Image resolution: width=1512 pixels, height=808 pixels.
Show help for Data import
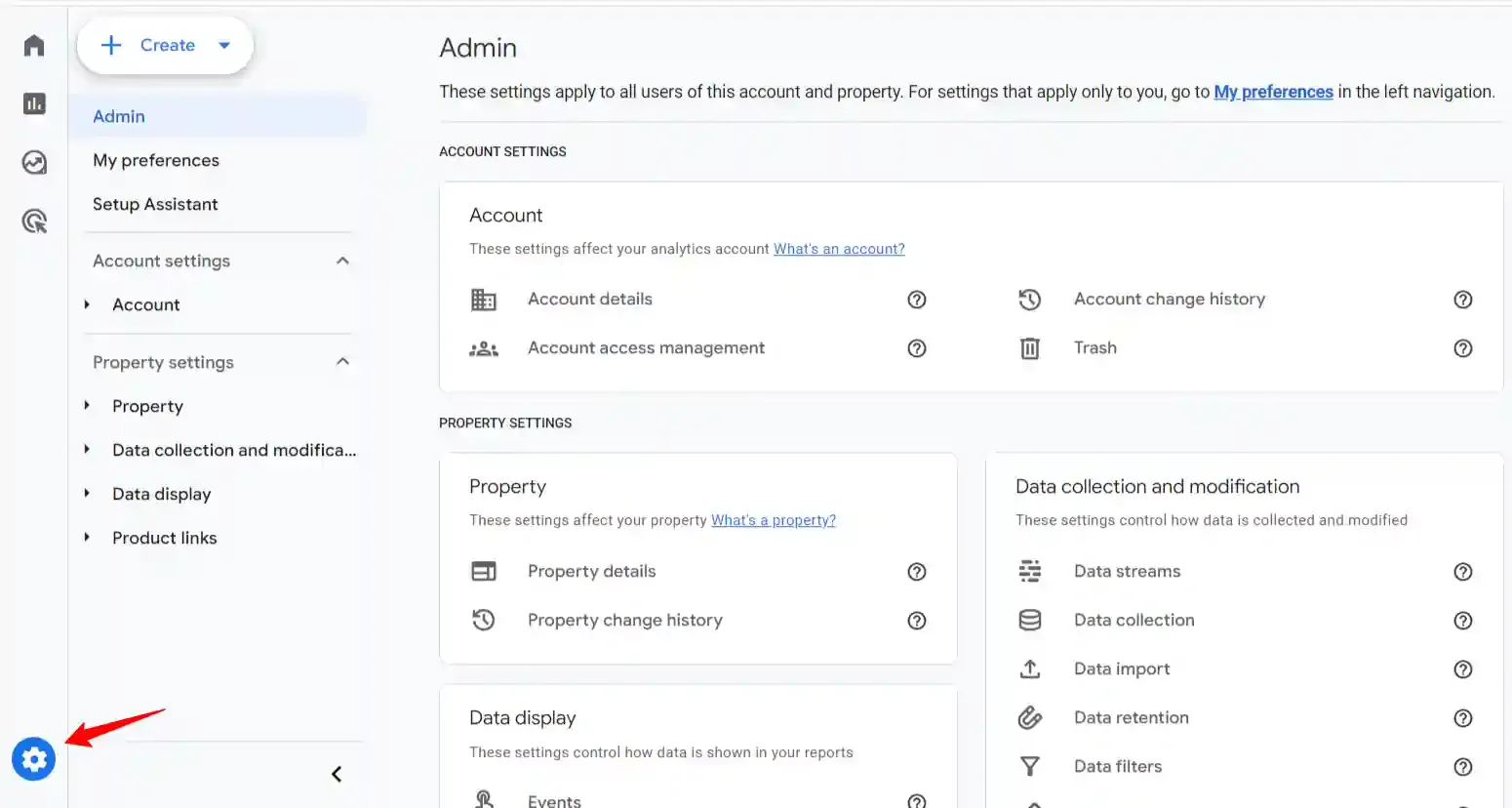pyautogui.click(x=1463, y=669)
